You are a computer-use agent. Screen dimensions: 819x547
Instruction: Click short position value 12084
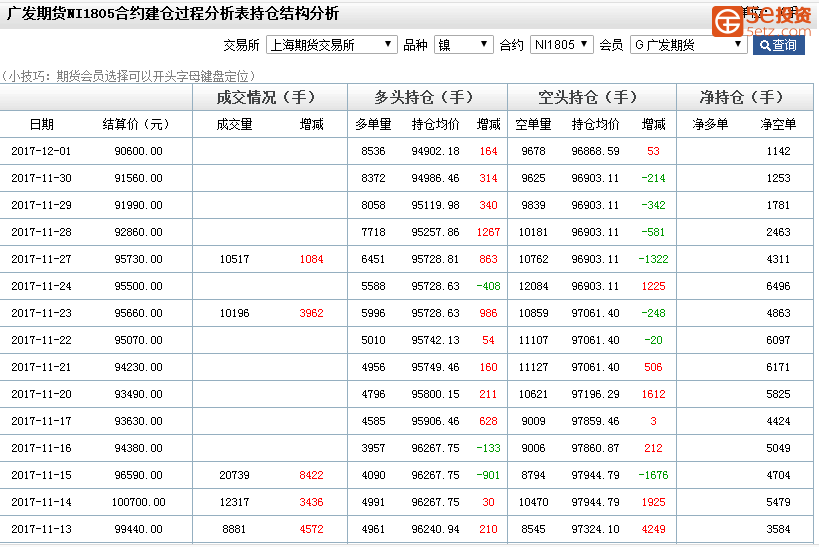click(x=533, y=286)
